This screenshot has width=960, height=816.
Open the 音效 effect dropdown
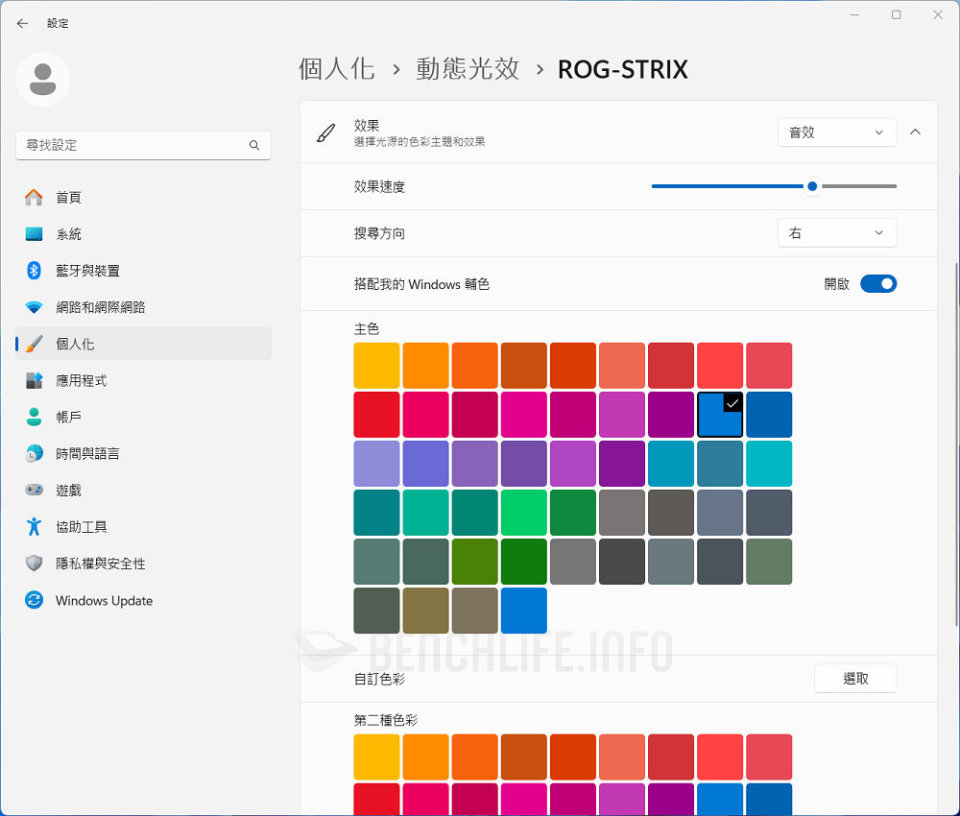(x=836, y=131)
